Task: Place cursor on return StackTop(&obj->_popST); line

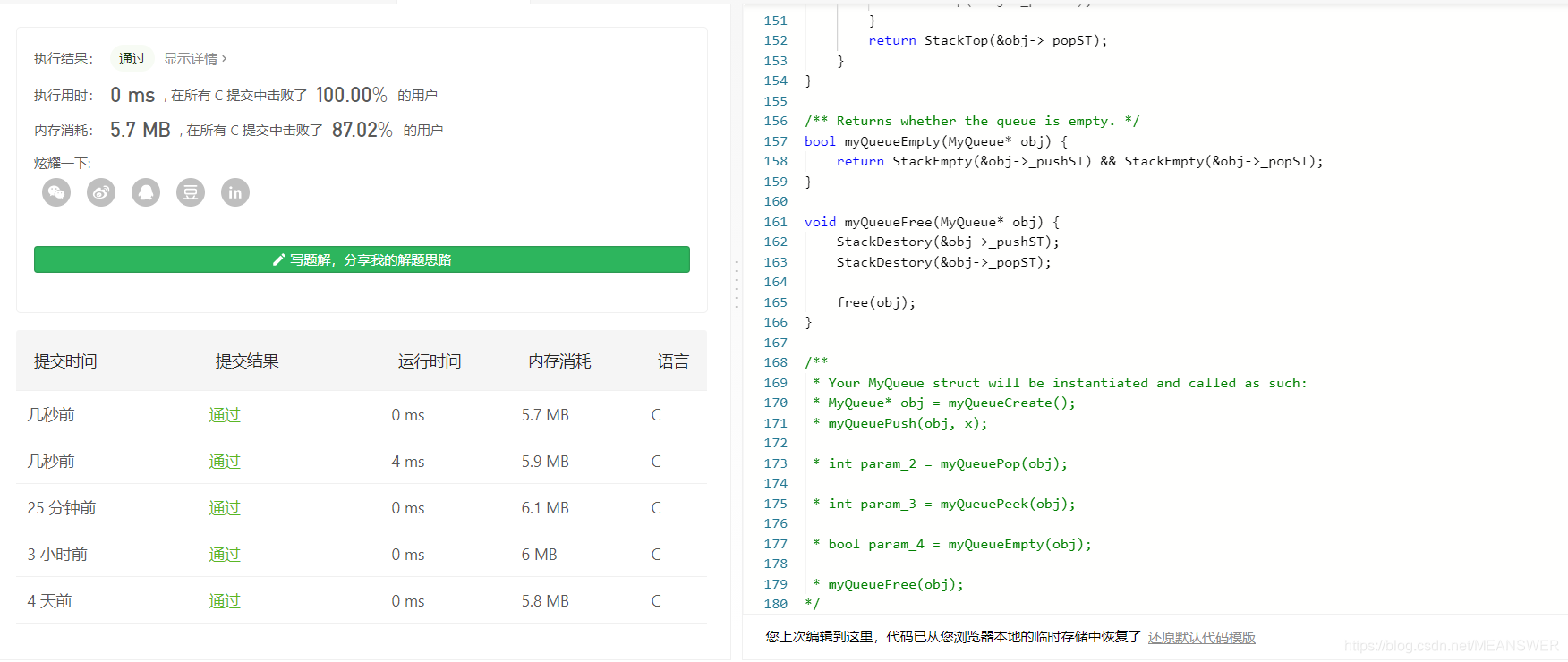Action: 988,40
